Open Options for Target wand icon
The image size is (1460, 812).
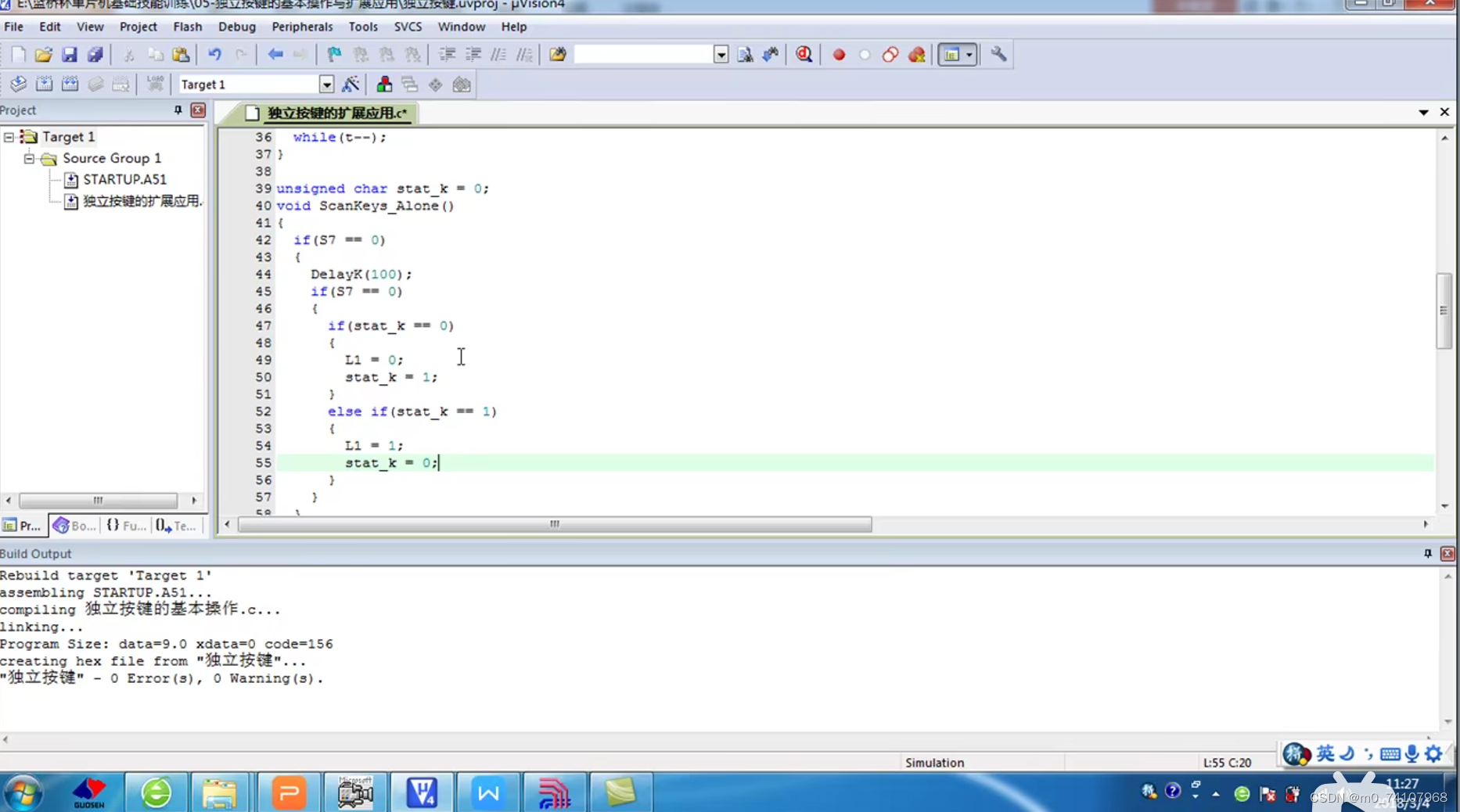(x=351, y=84)
